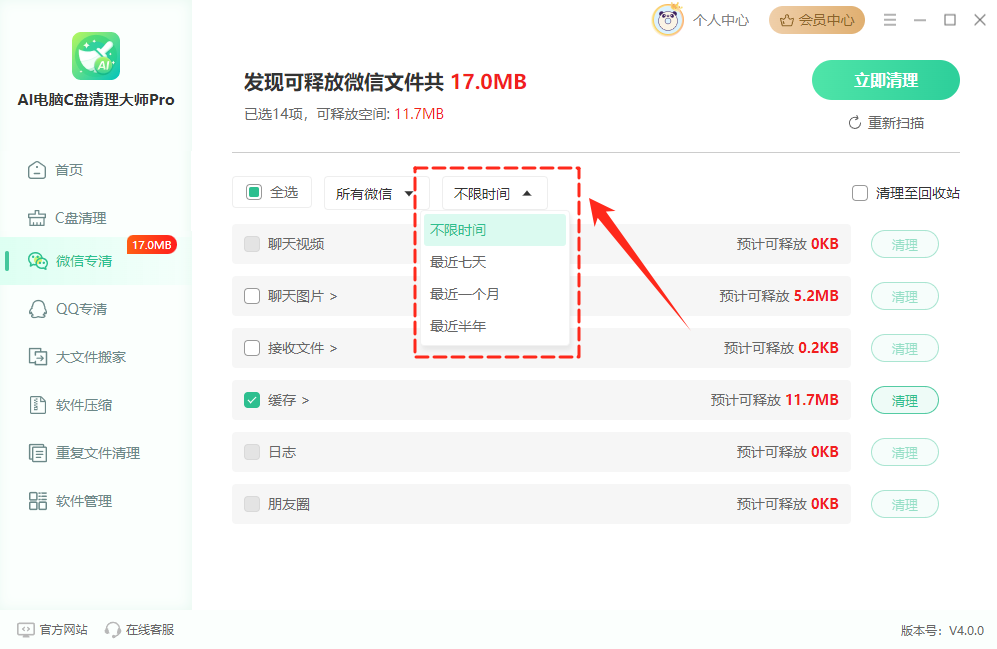Image resolution: width=997 pixels, height=649 pixels.
Task: Click the 在线客服 headset icon
Action: coord(113,630)
